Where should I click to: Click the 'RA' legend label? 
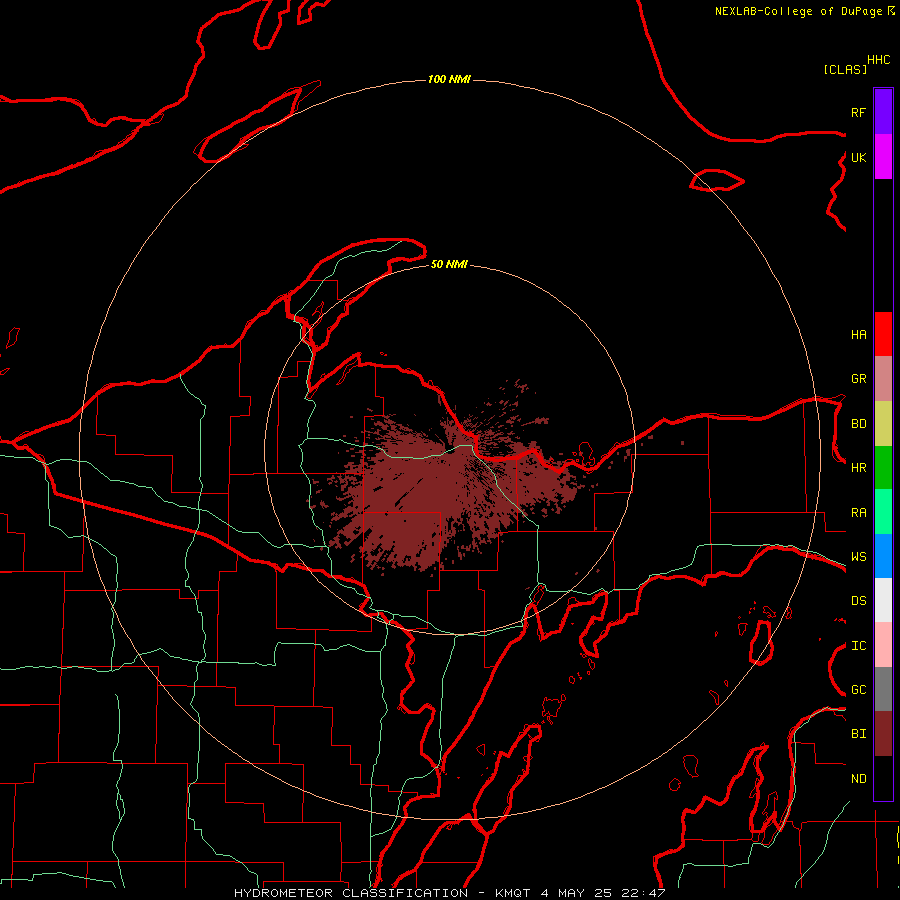[858, 512]
